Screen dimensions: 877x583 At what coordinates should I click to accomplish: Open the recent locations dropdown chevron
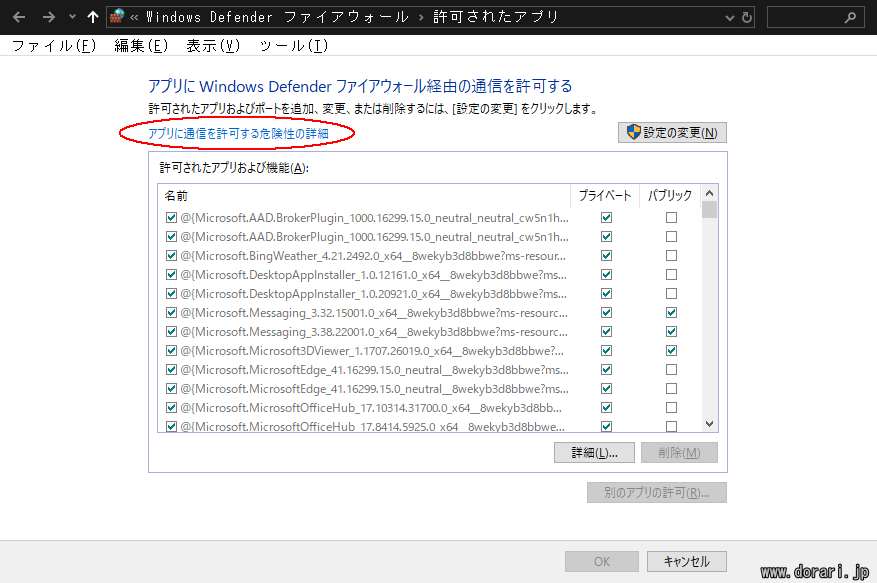pyautogui.click(x=72, y=17)
